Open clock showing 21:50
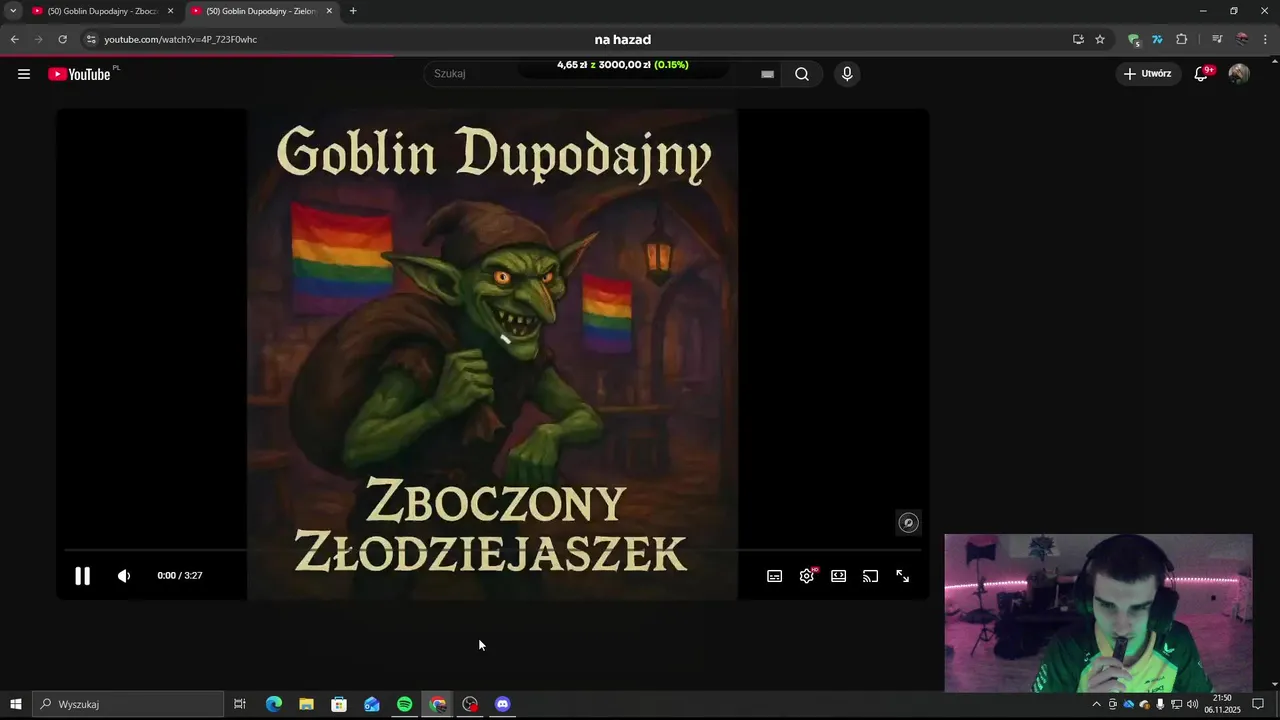The height and width of the screenshot is (720, 1280). point(1222,705)
